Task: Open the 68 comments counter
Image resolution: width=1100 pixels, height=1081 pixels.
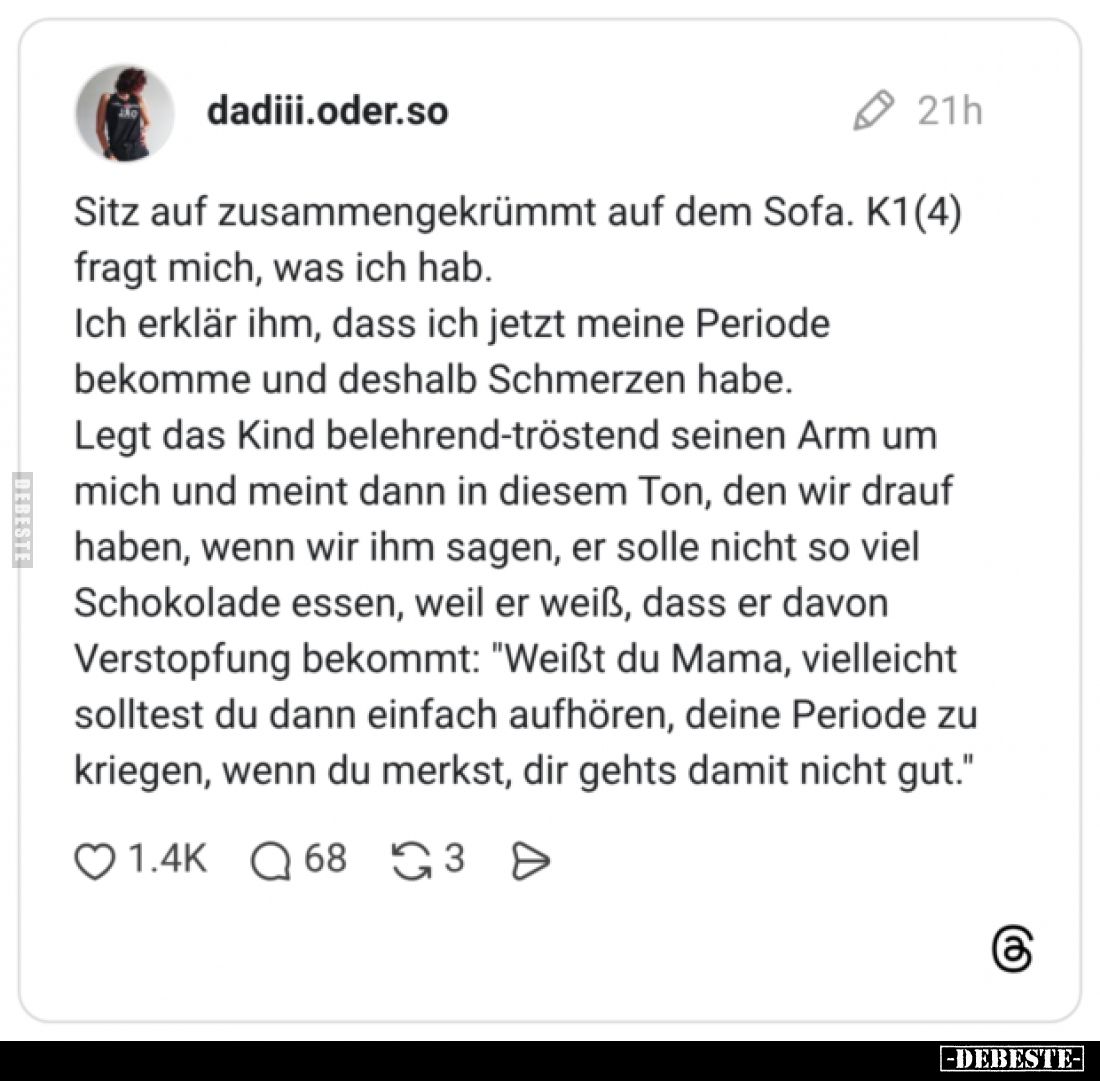Action: tap(324, 858)
